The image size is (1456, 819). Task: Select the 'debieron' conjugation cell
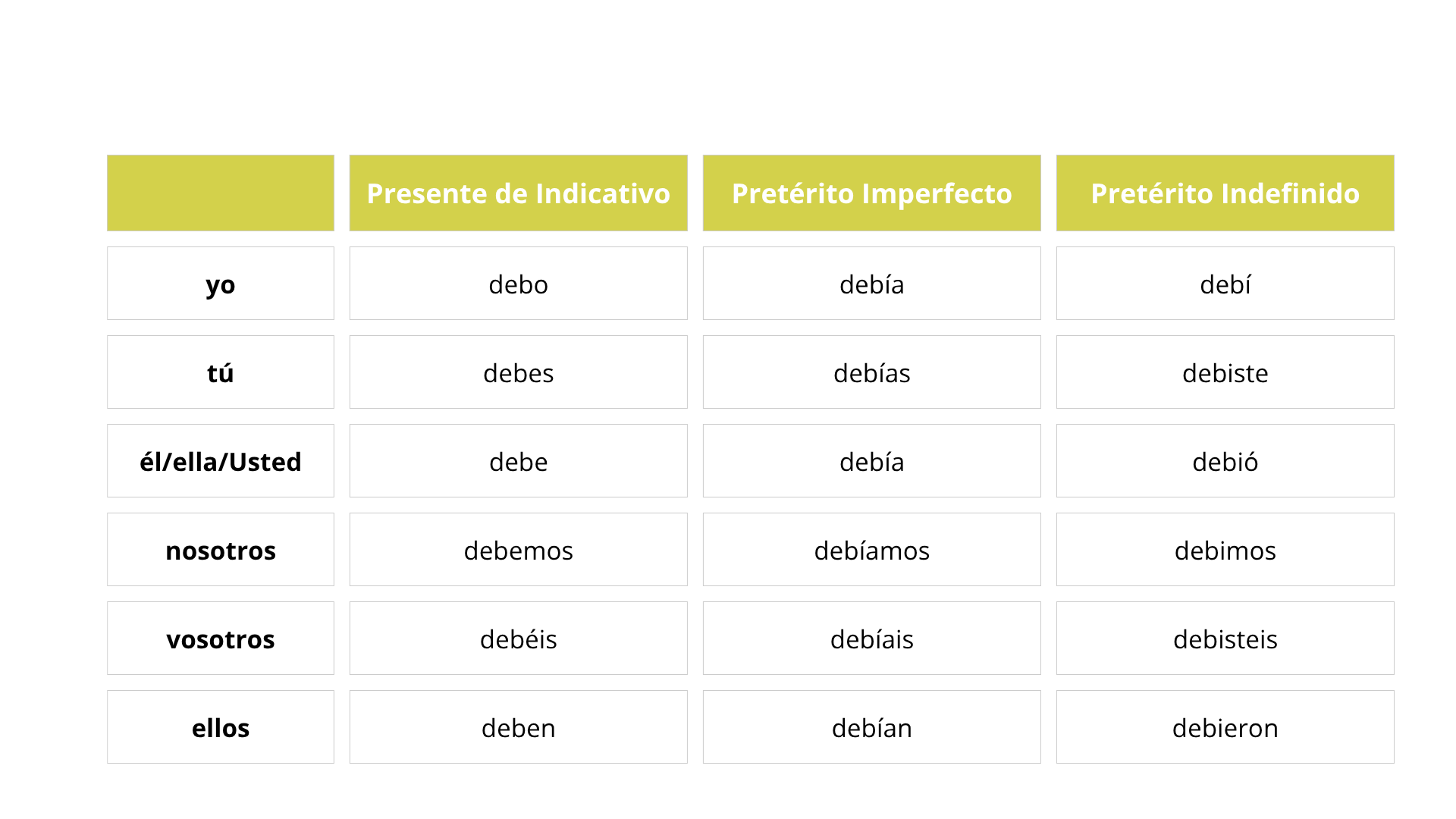coord(1225,727)
